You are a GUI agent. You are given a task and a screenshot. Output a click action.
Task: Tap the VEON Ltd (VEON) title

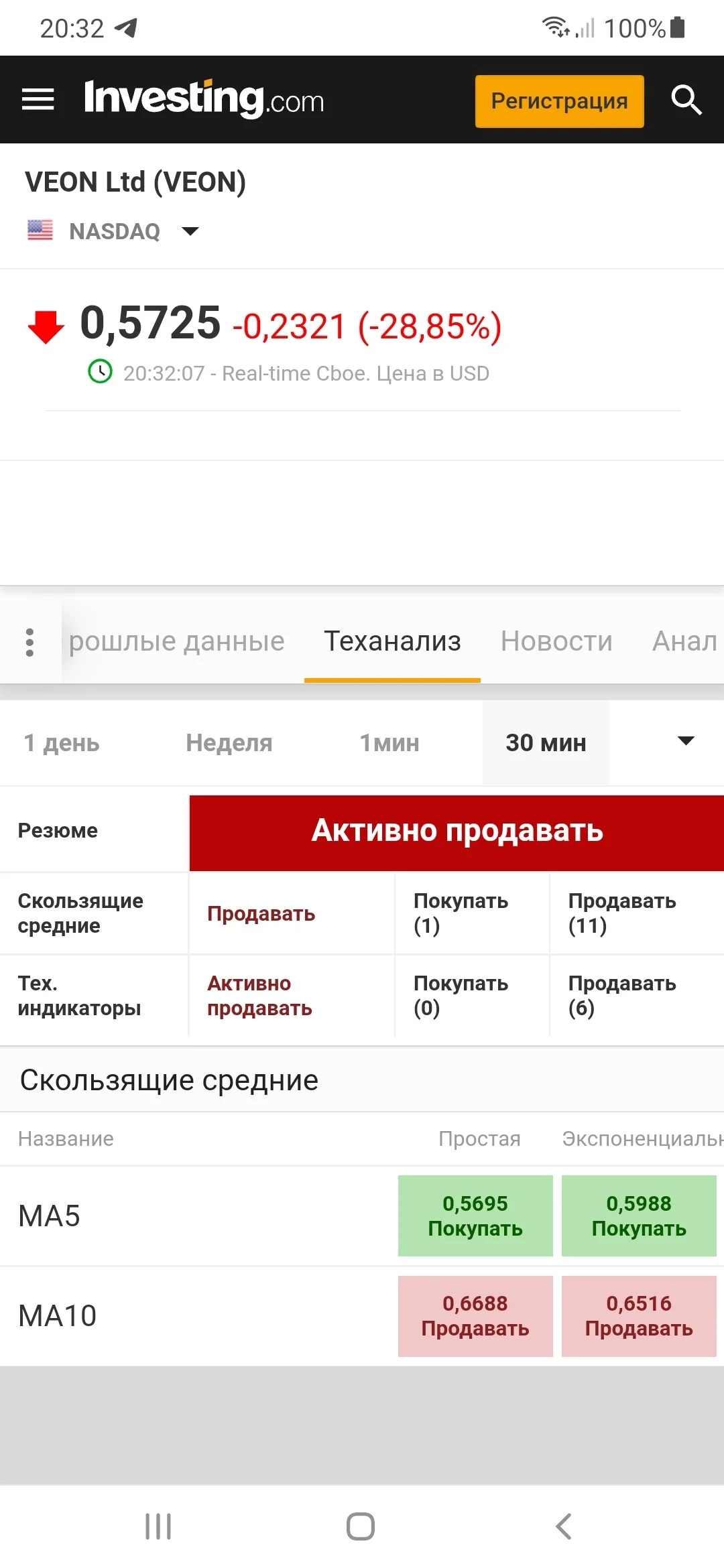(135, 182)
